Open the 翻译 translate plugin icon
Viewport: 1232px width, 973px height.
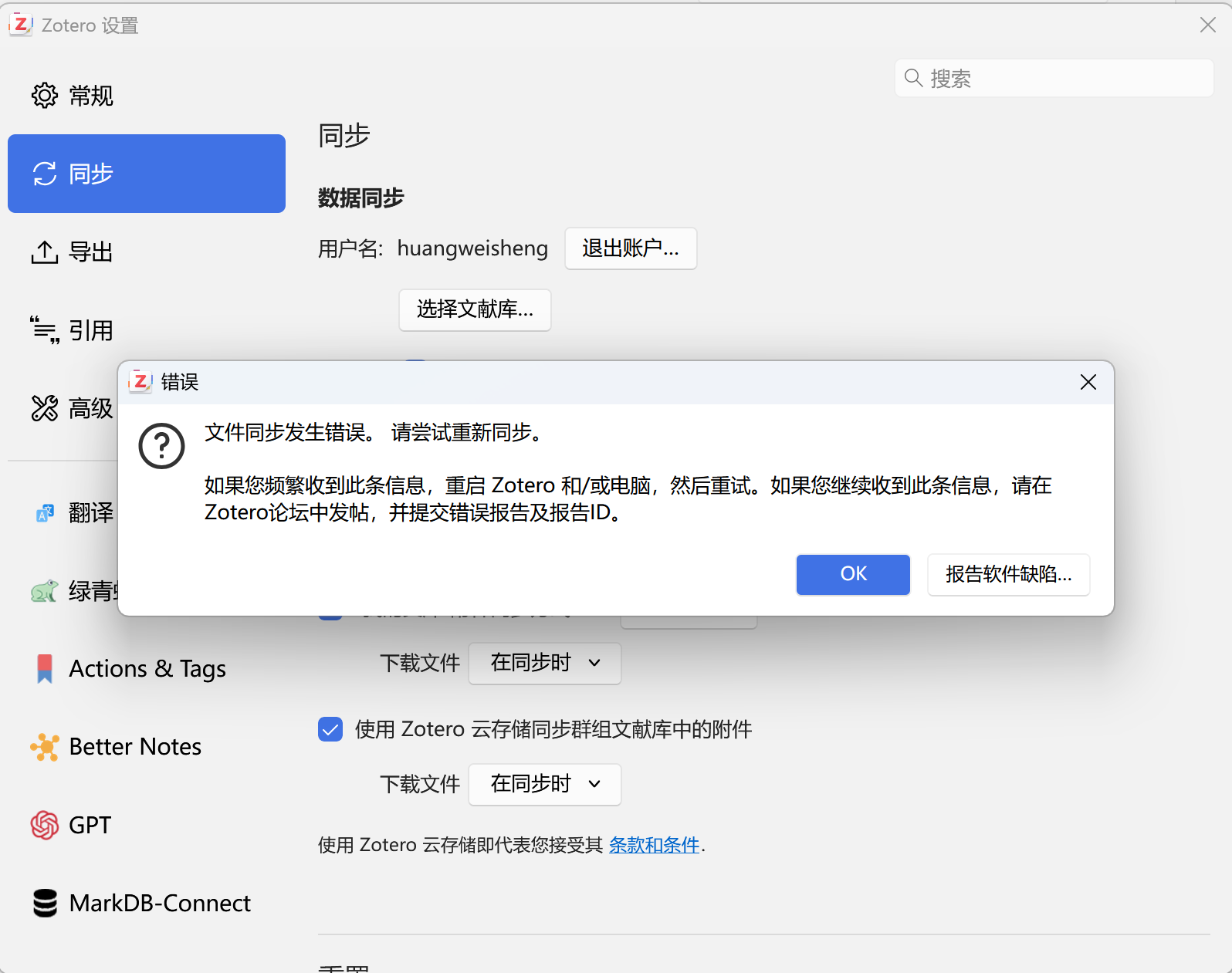point(45,513)
